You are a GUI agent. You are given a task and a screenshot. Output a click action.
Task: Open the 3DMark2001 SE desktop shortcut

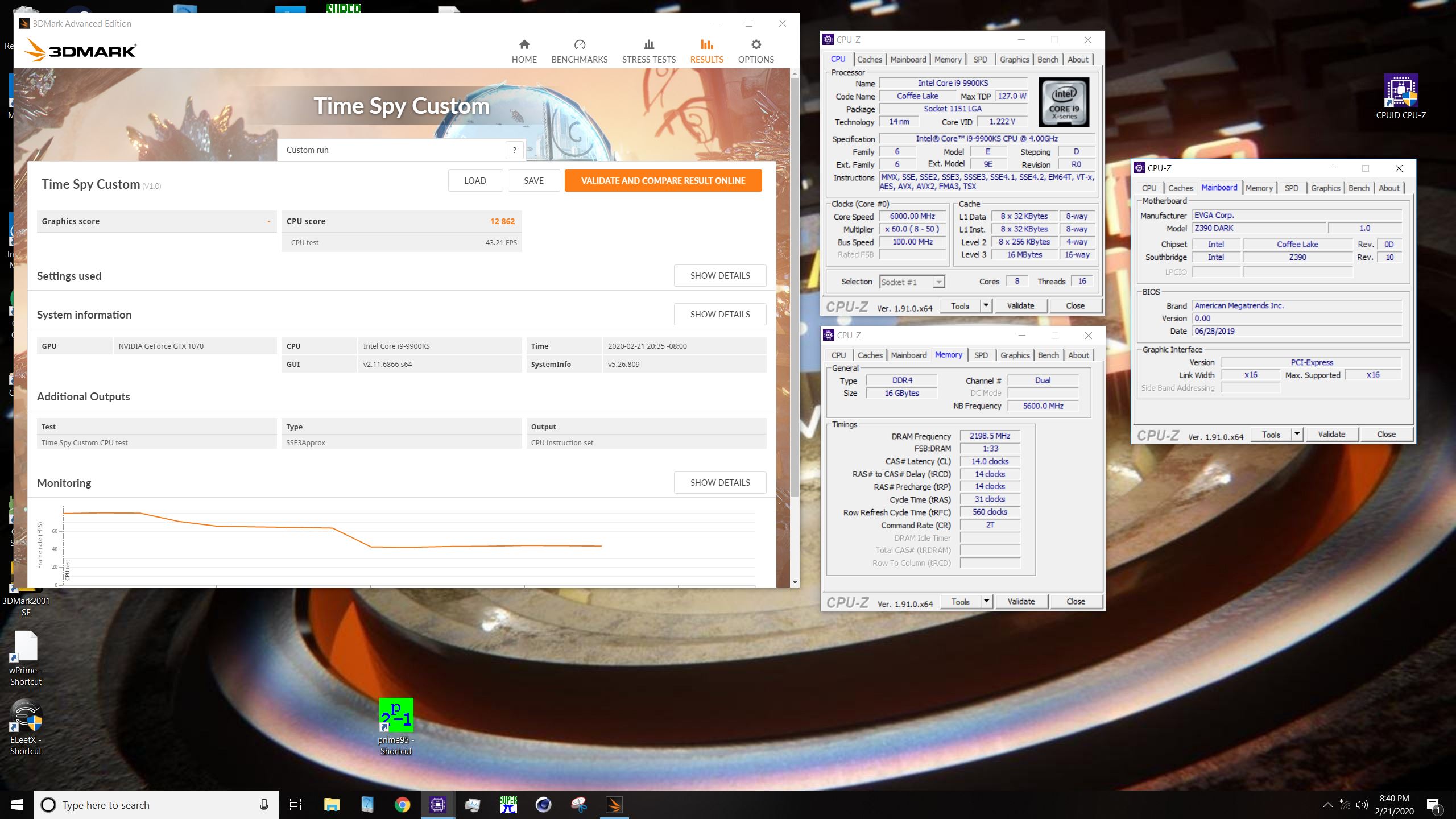[x=26, y=591]
